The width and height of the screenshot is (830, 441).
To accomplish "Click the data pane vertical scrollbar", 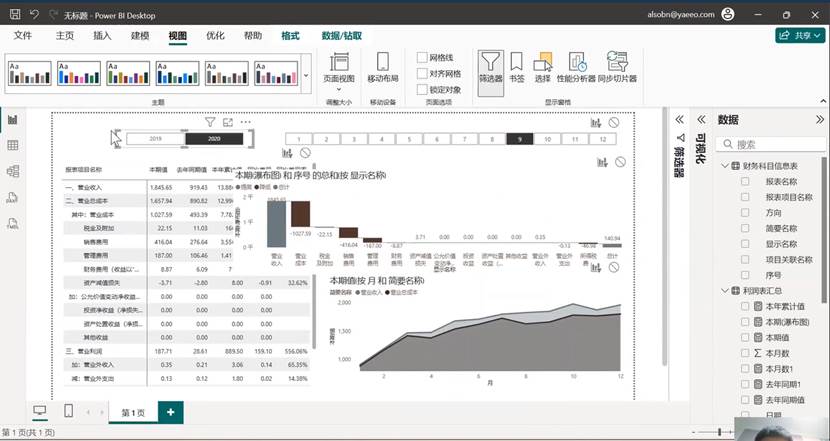I will (826, 230).
